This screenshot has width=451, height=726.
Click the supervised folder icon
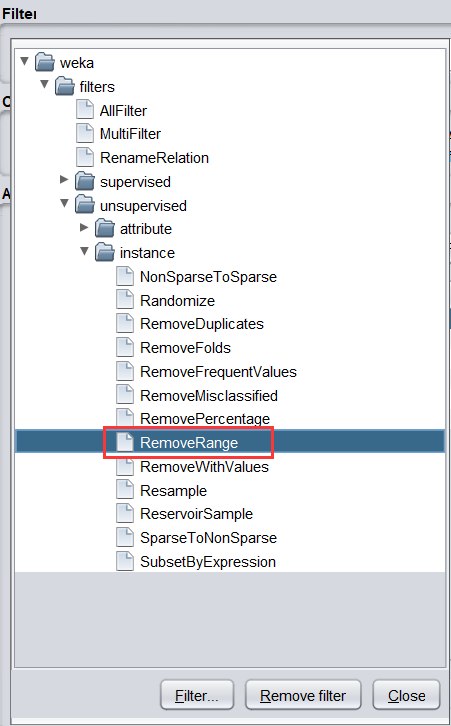click(85, 182)
